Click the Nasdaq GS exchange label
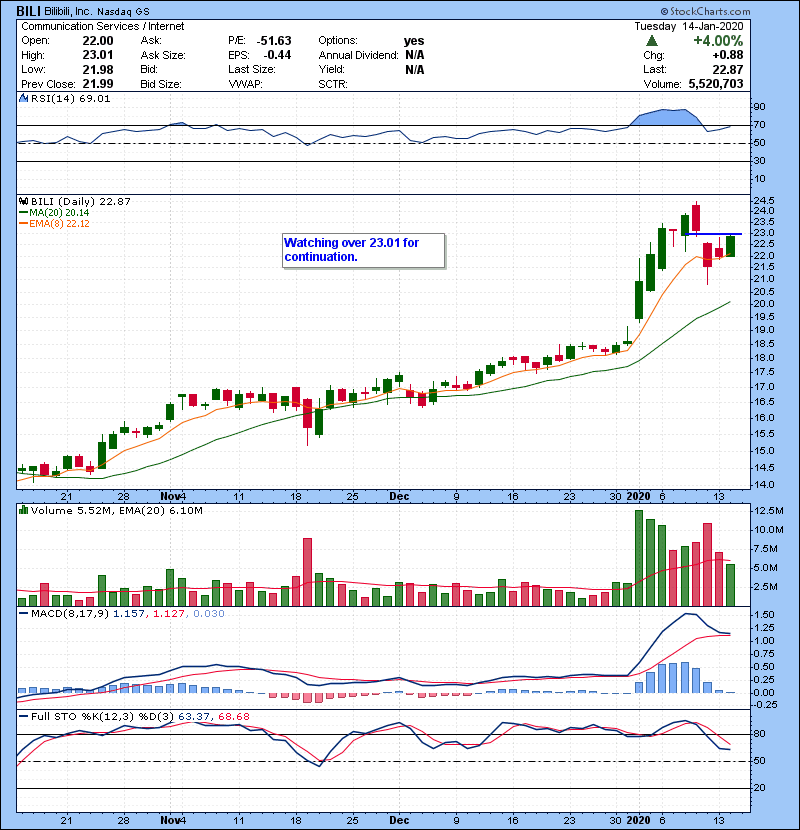800x830 pixels. 123,11
